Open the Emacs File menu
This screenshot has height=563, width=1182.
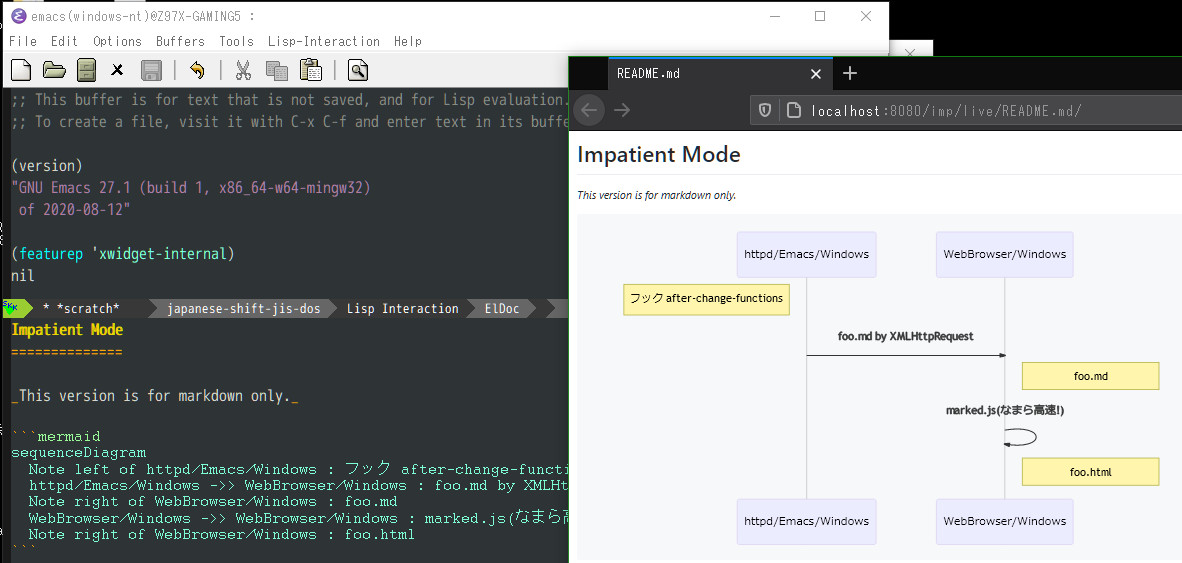(23, 41)
